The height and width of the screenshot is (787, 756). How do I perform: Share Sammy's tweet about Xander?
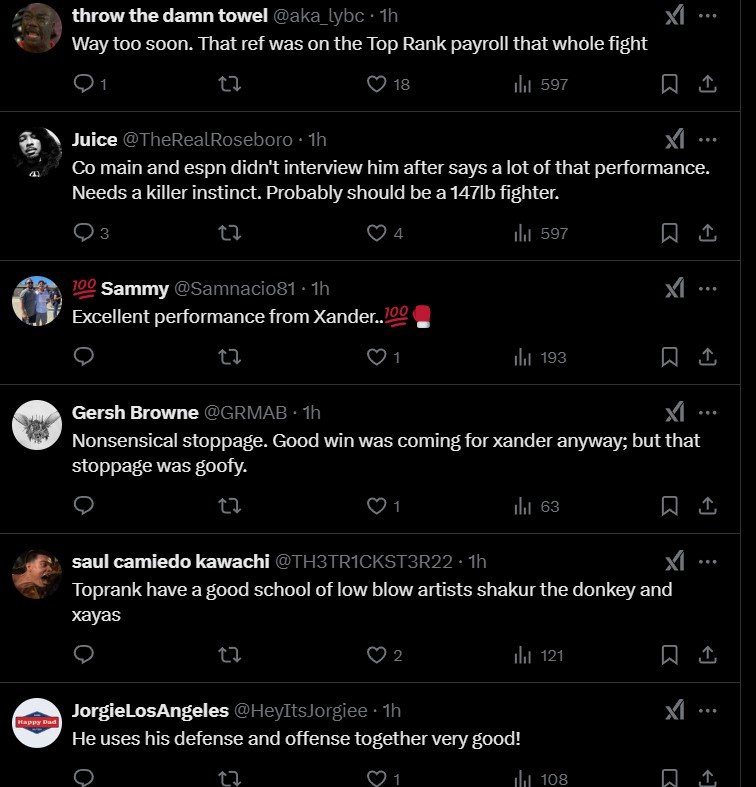click(x=707, y=357)
